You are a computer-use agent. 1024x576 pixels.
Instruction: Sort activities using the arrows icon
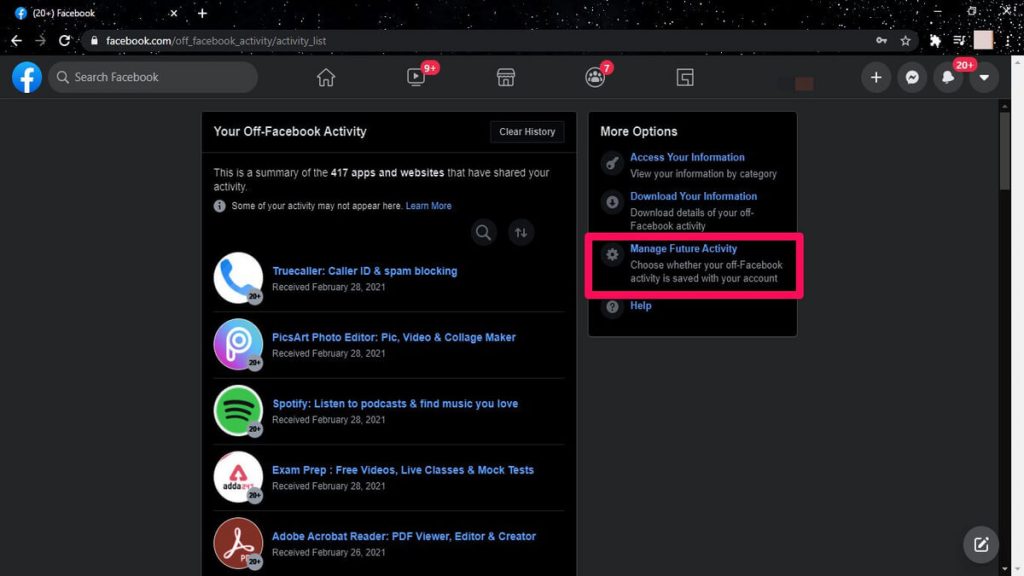click(x=520, y=232)
